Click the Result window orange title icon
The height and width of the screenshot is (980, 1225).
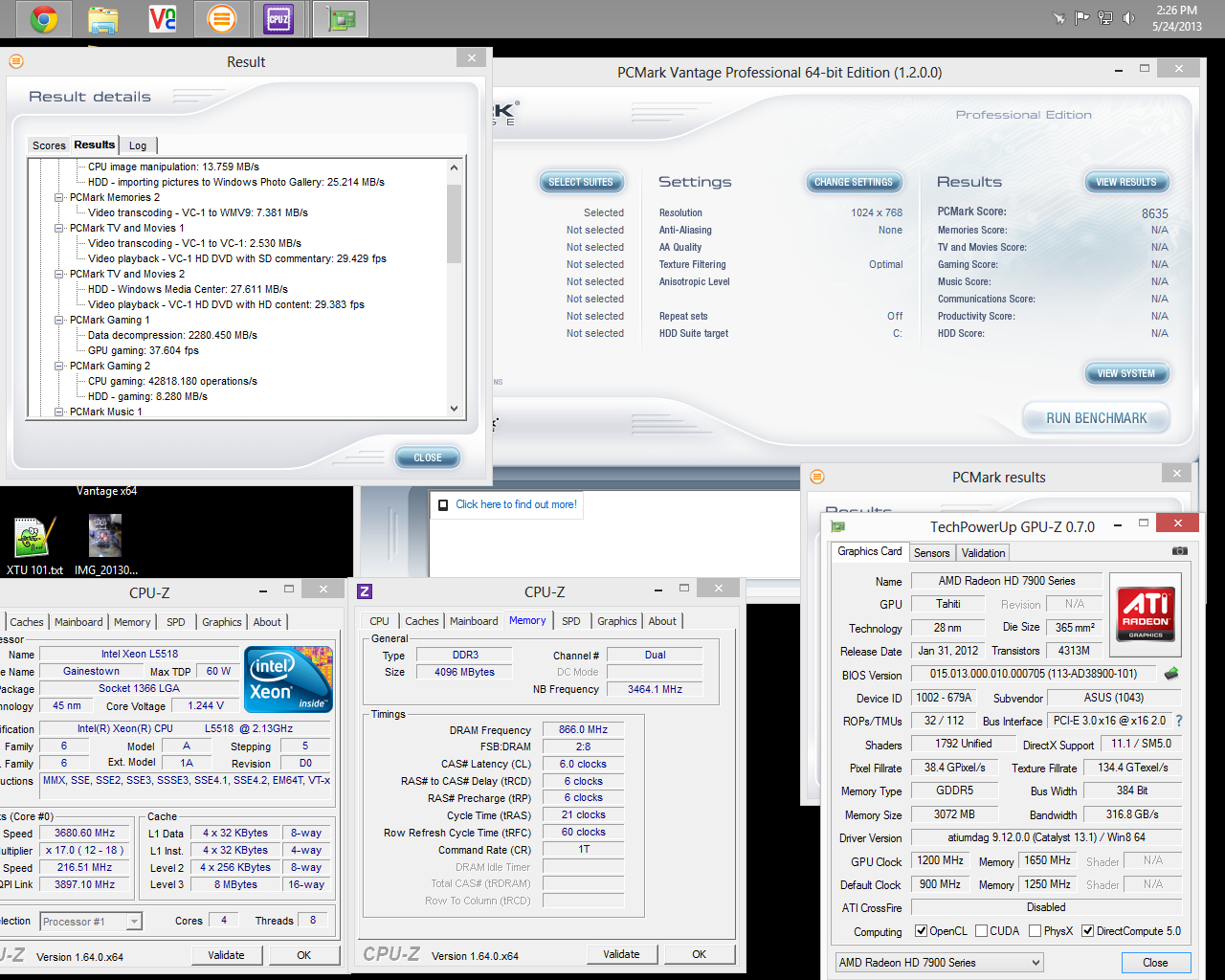(16, 61)
